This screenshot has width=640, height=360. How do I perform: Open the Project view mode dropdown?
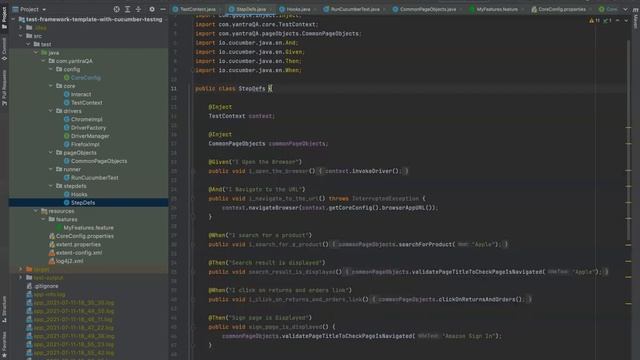[29, 9]
